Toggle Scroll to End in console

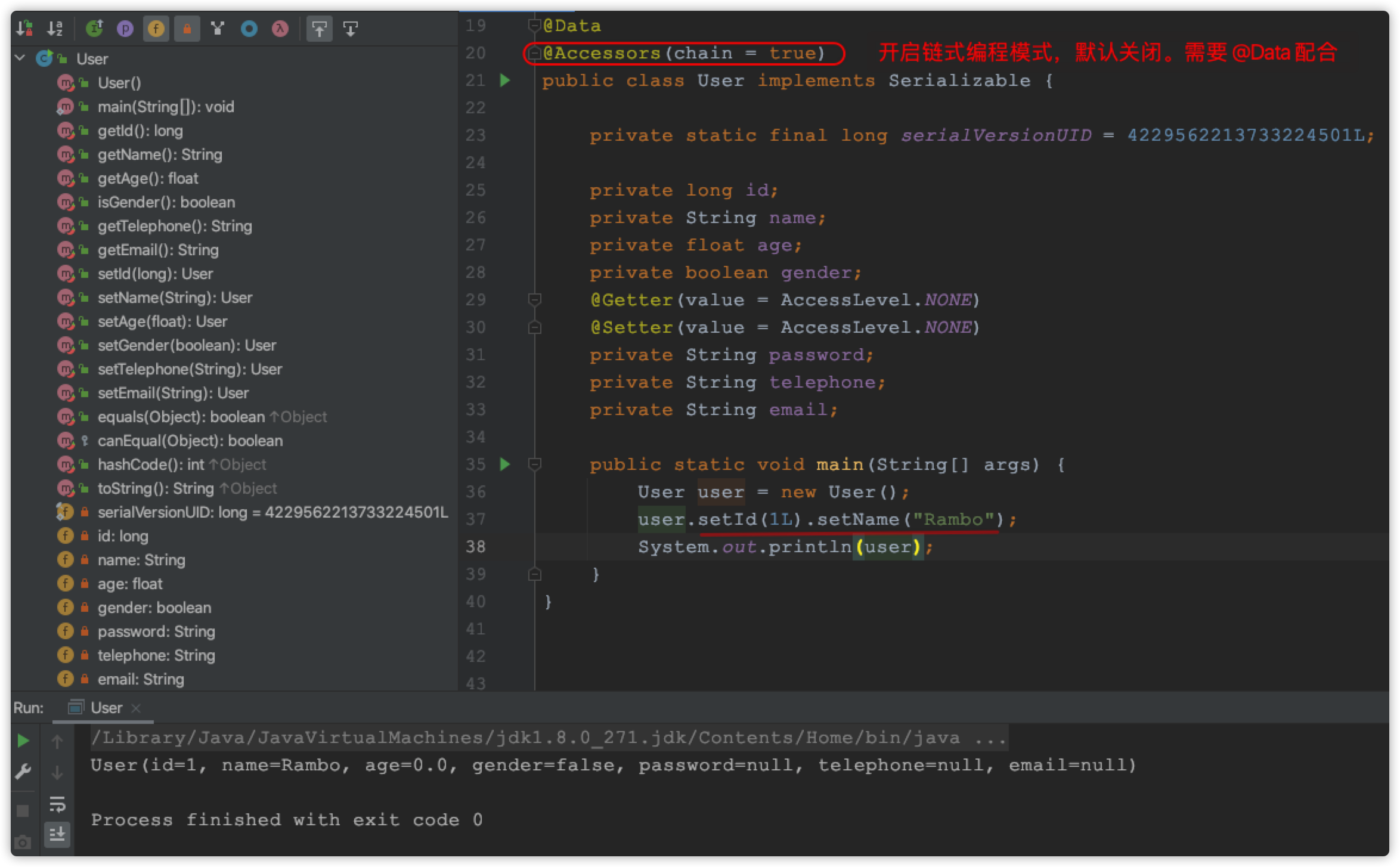point(57,834)
